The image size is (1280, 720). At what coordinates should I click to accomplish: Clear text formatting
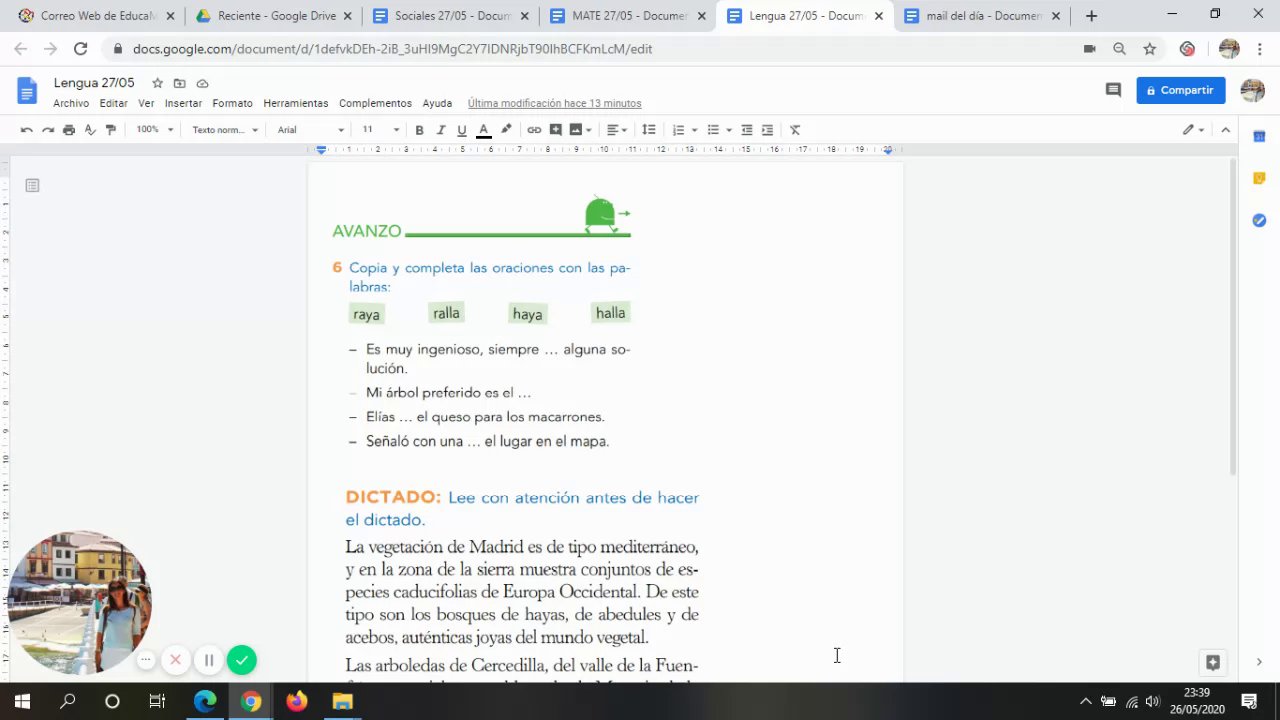[x=795, y=130]
